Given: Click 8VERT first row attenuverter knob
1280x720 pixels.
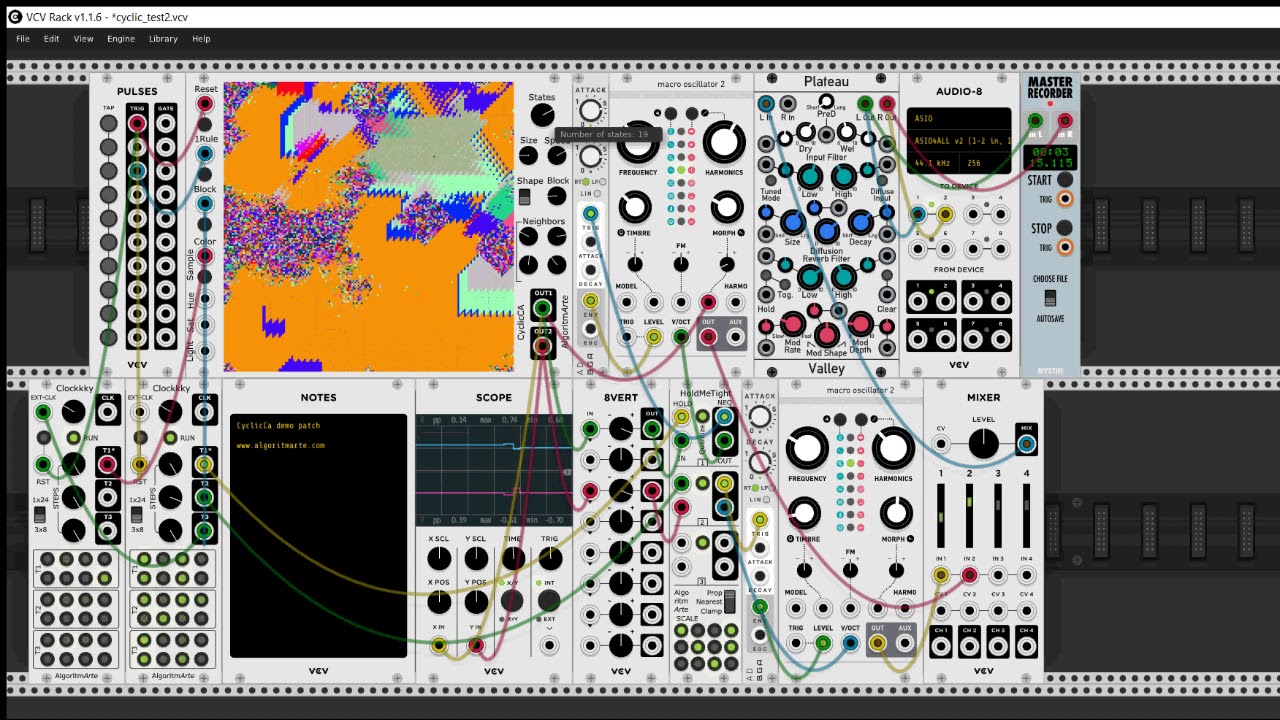Looking at the screenshot, I should point(621,430).
